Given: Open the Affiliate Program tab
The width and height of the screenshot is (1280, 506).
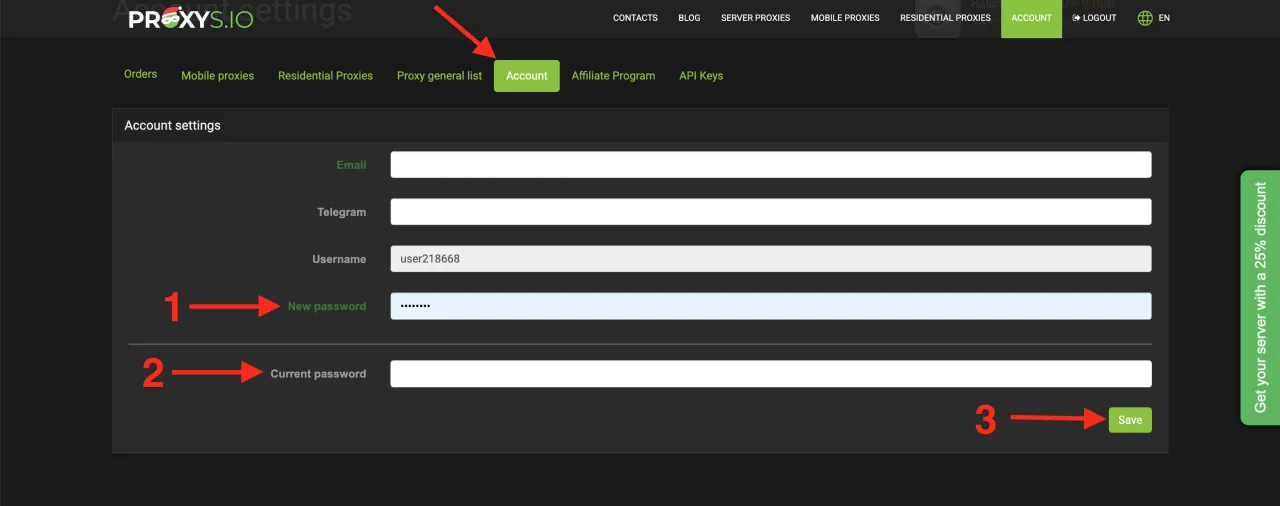Looking at the screenshot, I should click(613, 76).
